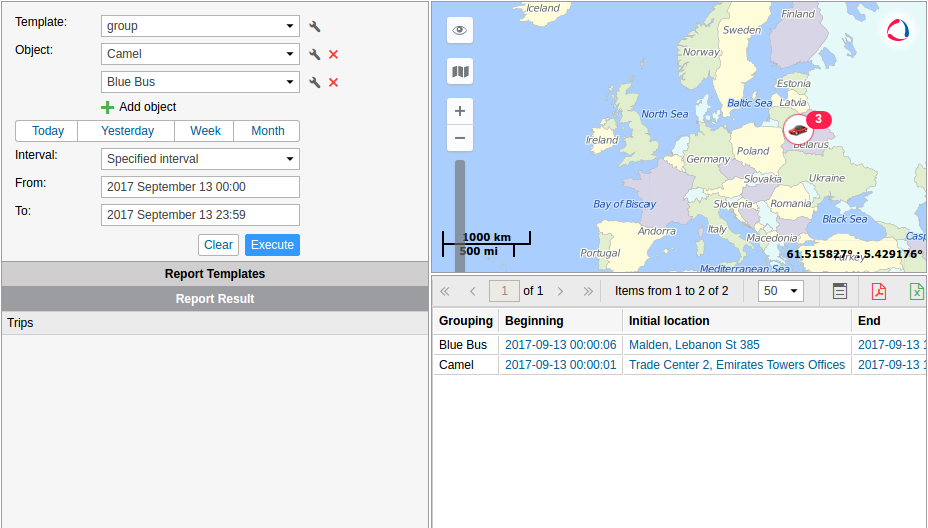The width and height of the screenshot is (928, 528).
Task: Remove the Camel object with red X
Action: tap(334, 55)
